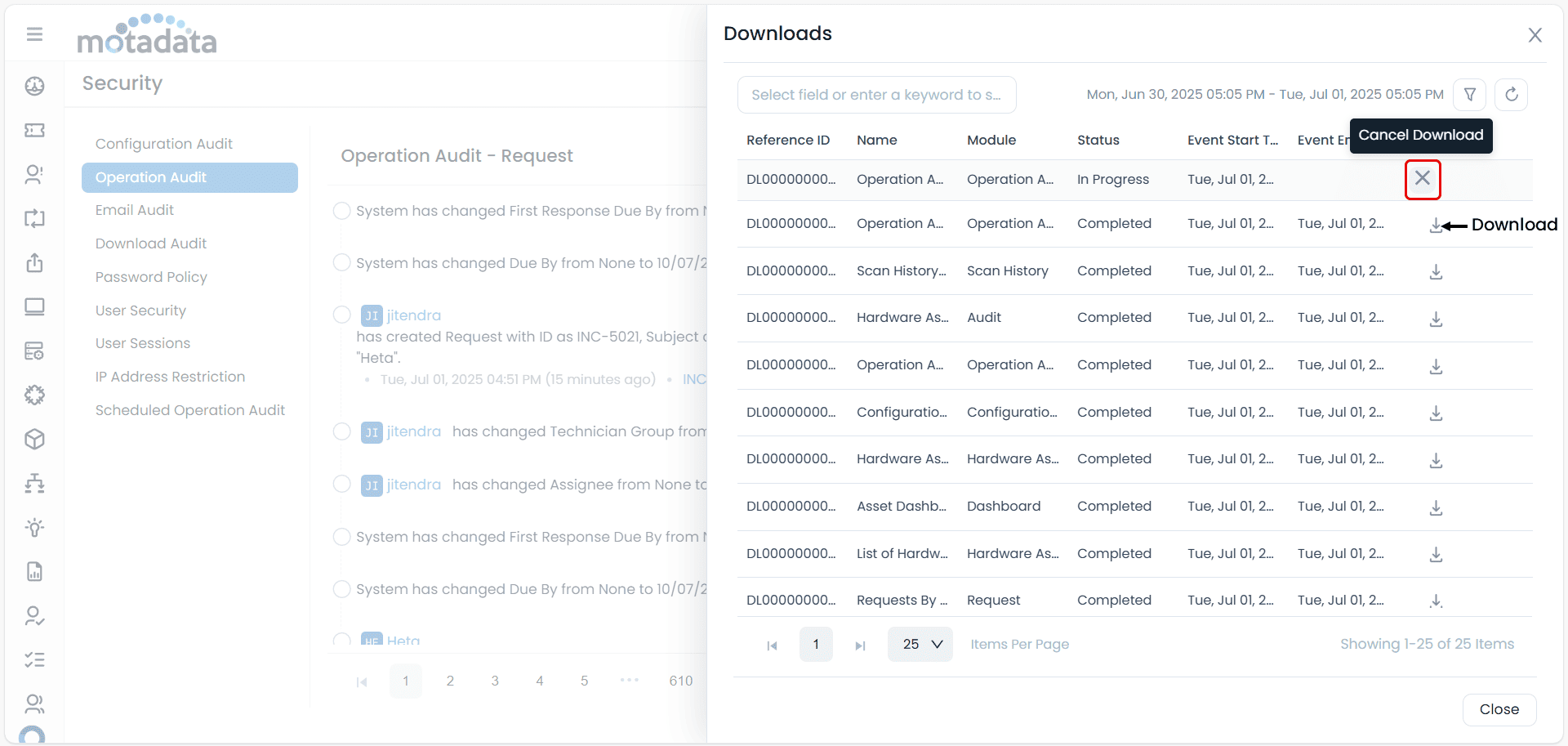Download the Scan History report
1568x746 pixels.
[1436, 272]
